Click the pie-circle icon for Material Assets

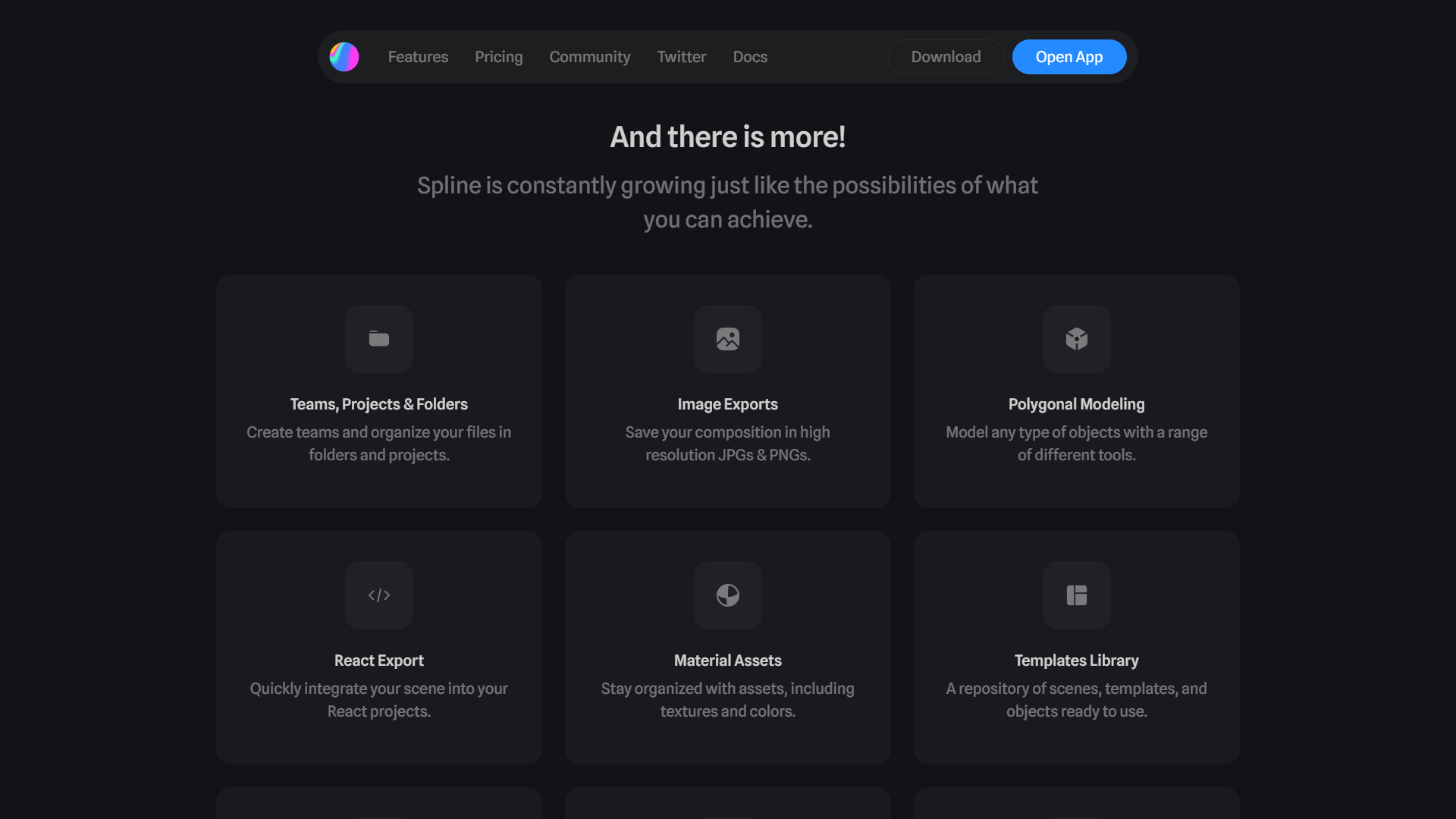(x=728, y=595)
